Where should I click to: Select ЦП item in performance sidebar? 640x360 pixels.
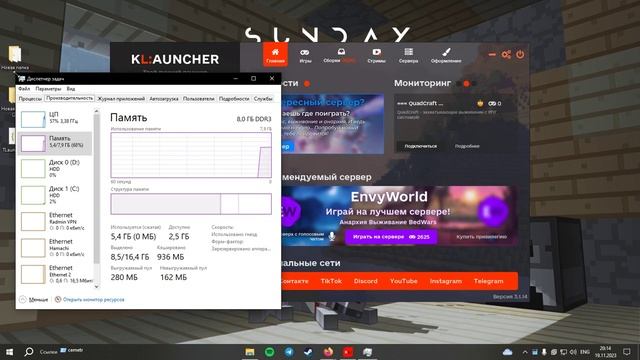(55, 118)
